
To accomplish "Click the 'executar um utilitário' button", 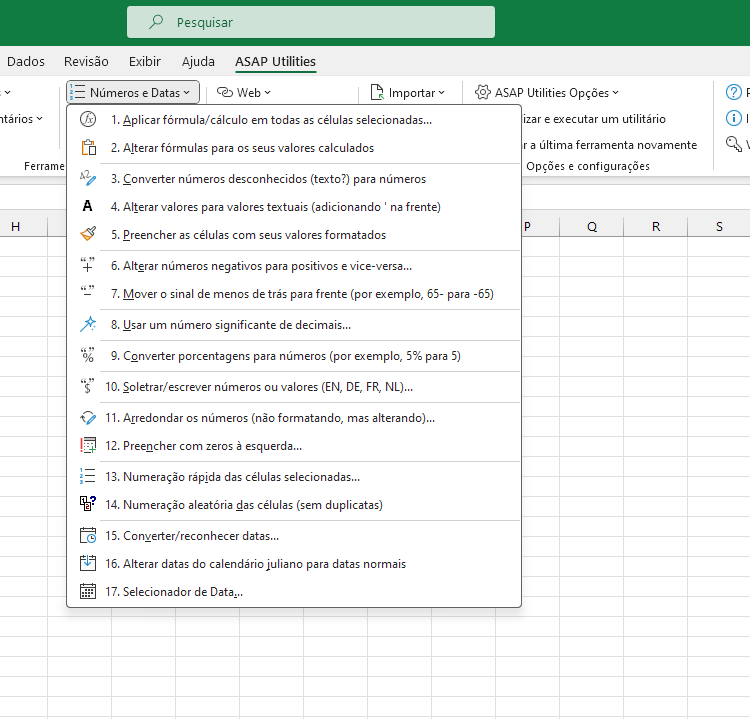I will (593, 119).
